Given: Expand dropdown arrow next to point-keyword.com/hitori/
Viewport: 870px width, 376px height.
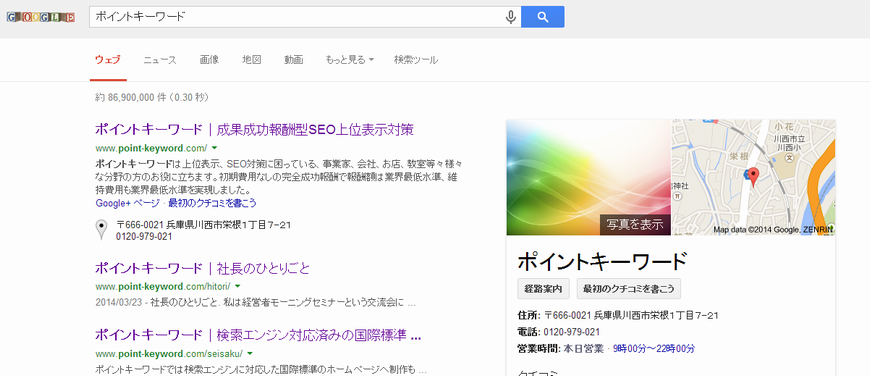Looking at the screenshot, I should 237,286.
